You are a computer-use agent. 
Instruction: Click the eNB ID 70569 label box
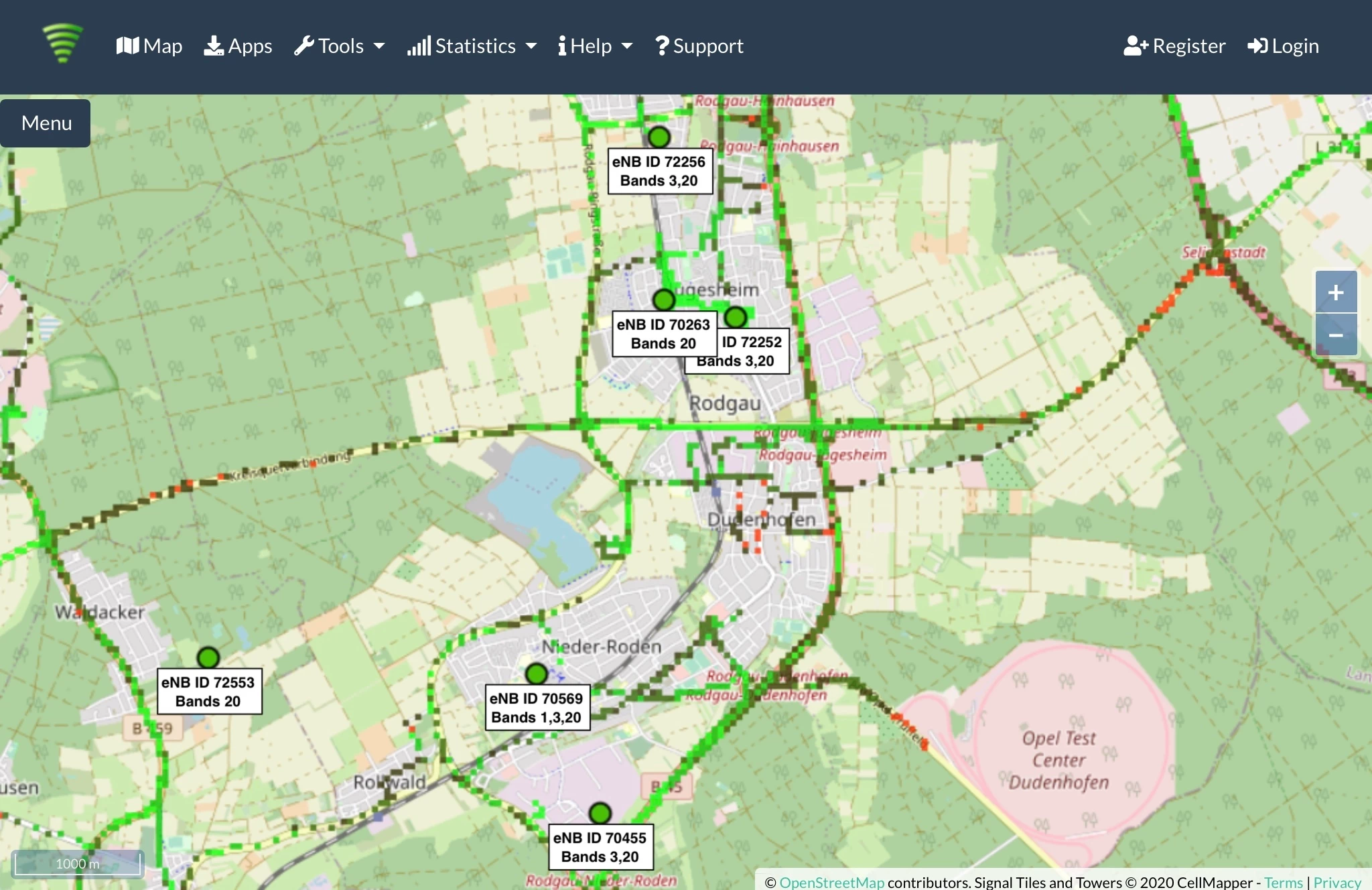[537, 708]
